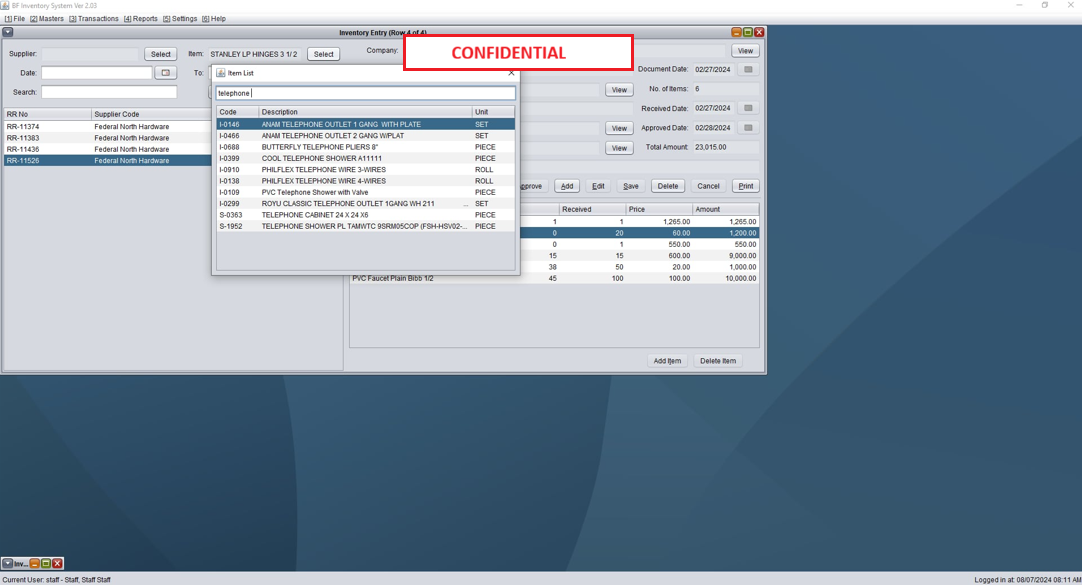Image resolution: width=1082 pixels, height=585 pixels.
Task: Focus the Supplier input field
Action: click(x=90, y=54)
